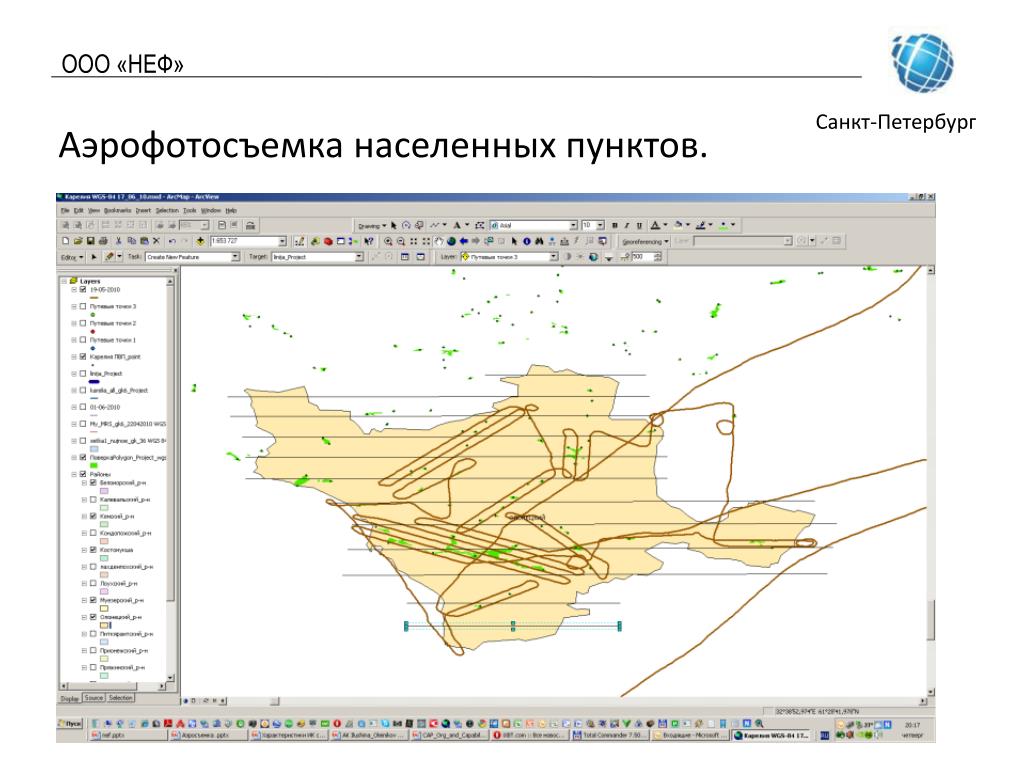
Task: Switch to the Source tab in table of contents
Action: coord(93,698)
